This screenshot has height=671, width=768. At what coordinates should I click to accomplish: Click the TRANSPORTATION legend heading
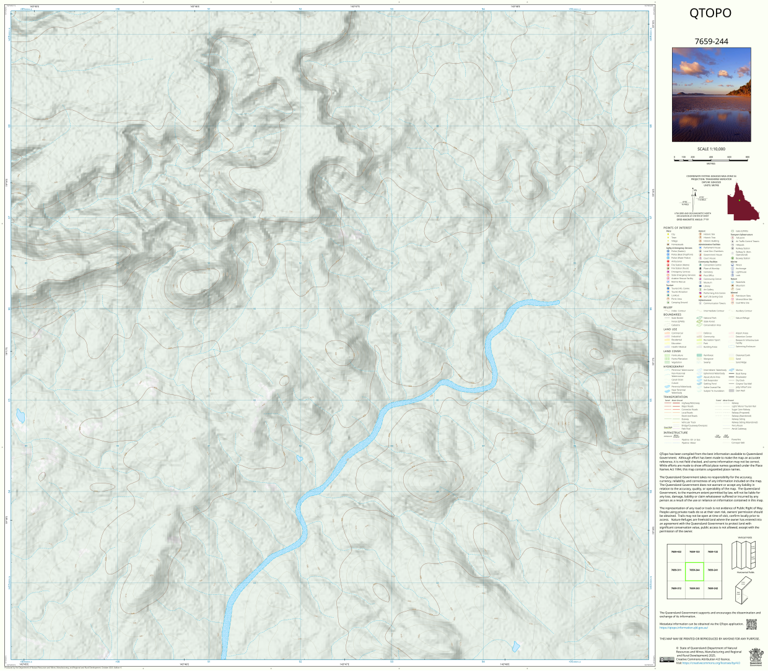click(x=675, y=397)
